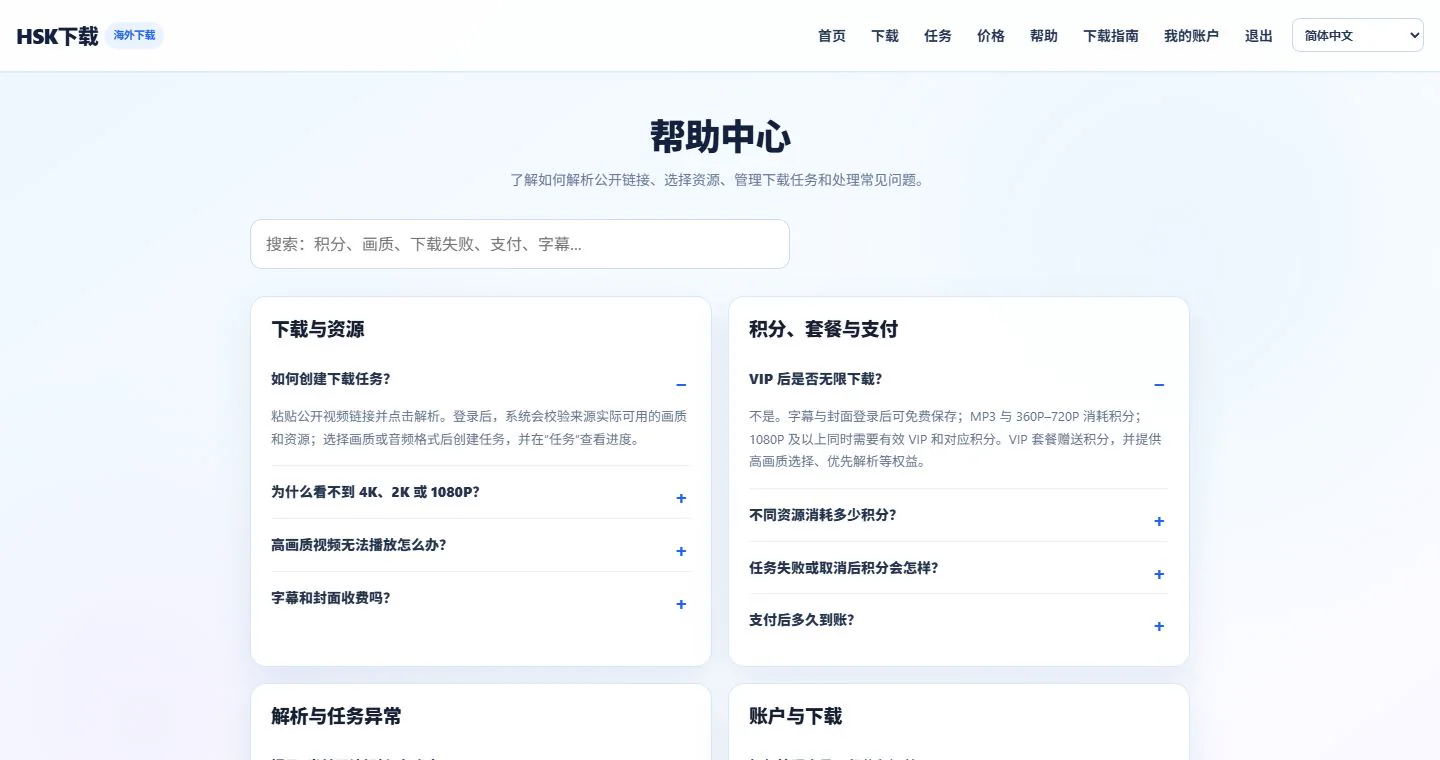
Task: Click the answer text beginning 粘贴公开视频链接
Action: coord(479,427)
